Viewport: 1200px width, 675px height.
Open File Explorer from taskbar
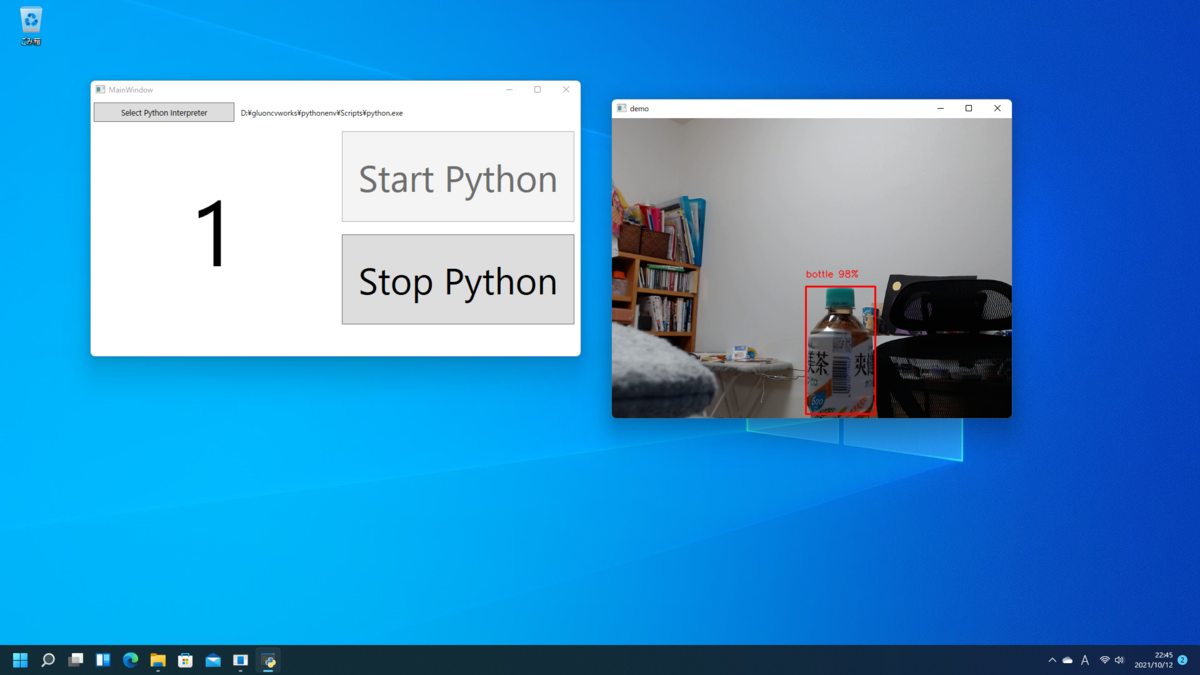158,660
